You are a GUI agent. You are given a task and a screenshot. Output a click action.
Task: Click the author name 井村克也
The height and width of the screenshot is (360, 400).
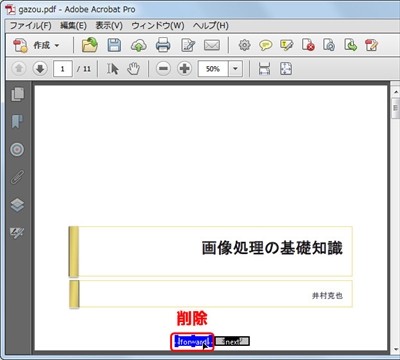click(327, 296)
